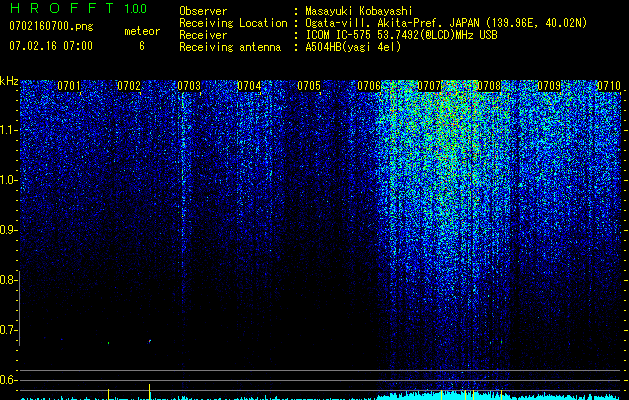Click the 0703 time marker

189,85
